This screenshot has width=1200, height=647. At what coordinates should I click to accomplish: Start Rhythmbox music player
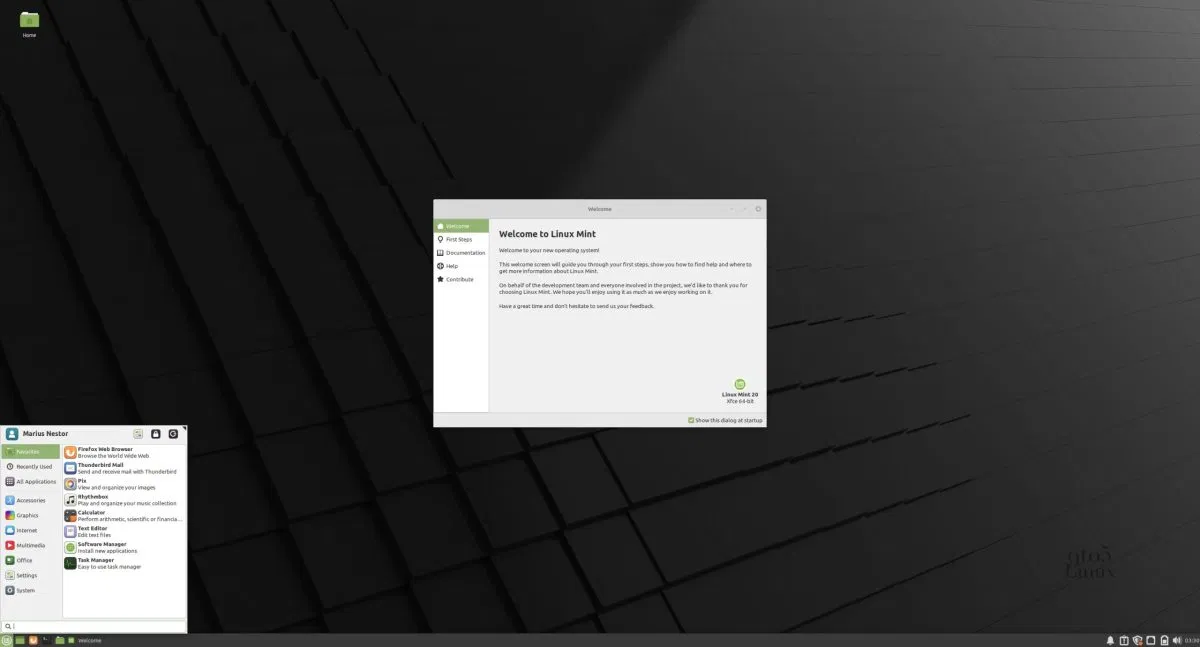click(124, 499)
